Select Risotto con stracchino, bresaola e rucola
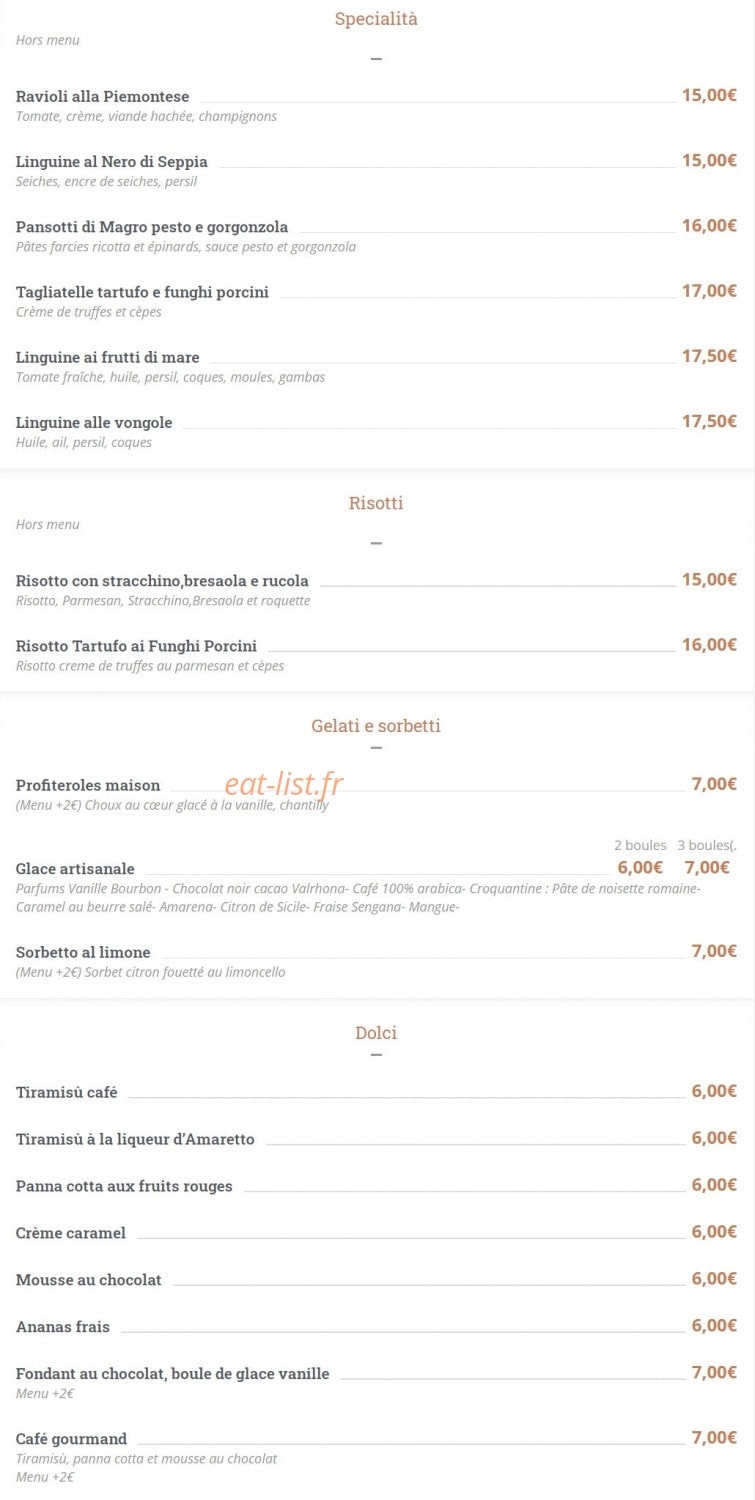The height and width of the screenshot is (1500, 755). [162, 581]
